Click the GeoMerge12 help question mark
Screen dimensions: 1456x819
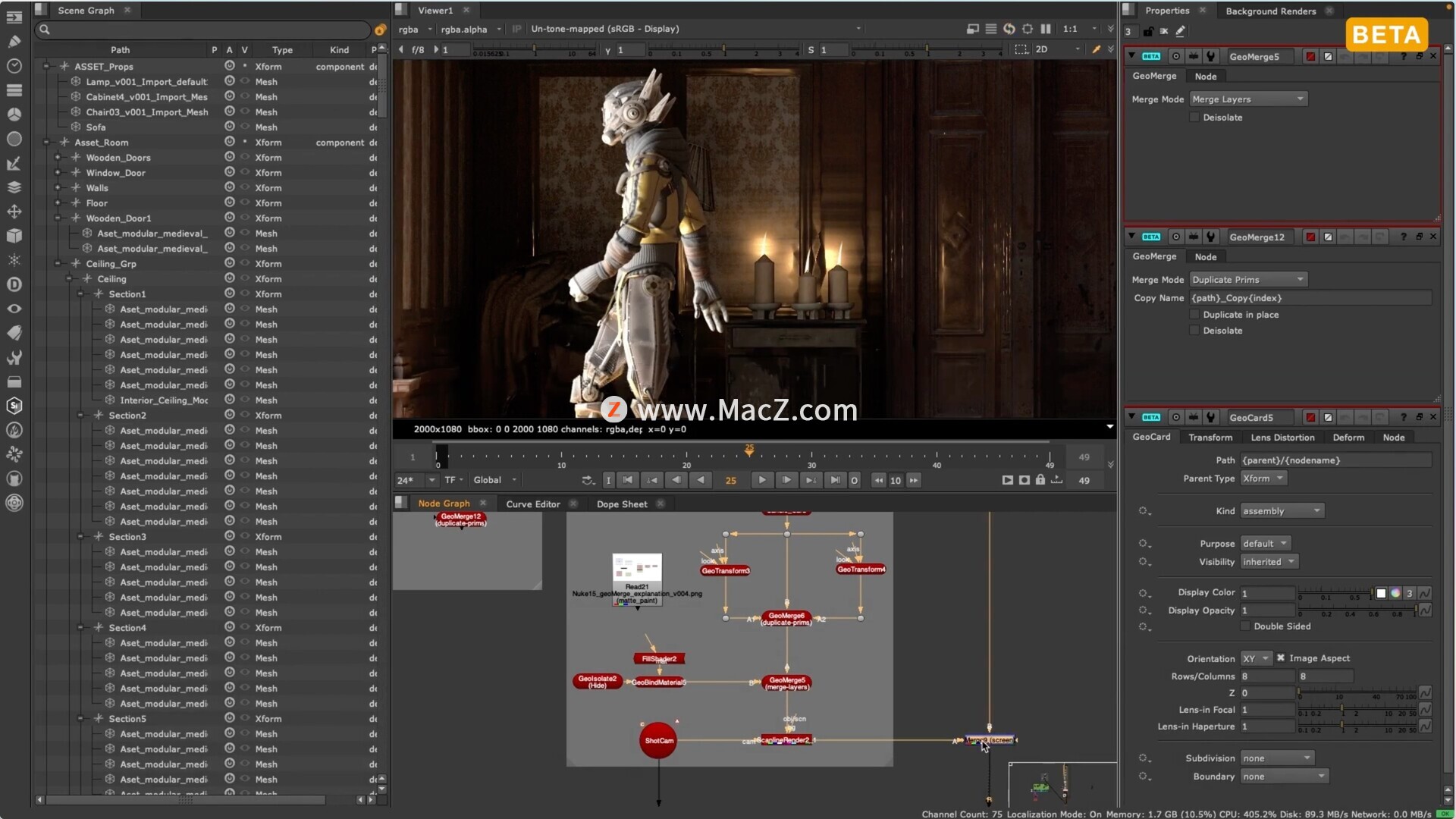click(1404, 237)
